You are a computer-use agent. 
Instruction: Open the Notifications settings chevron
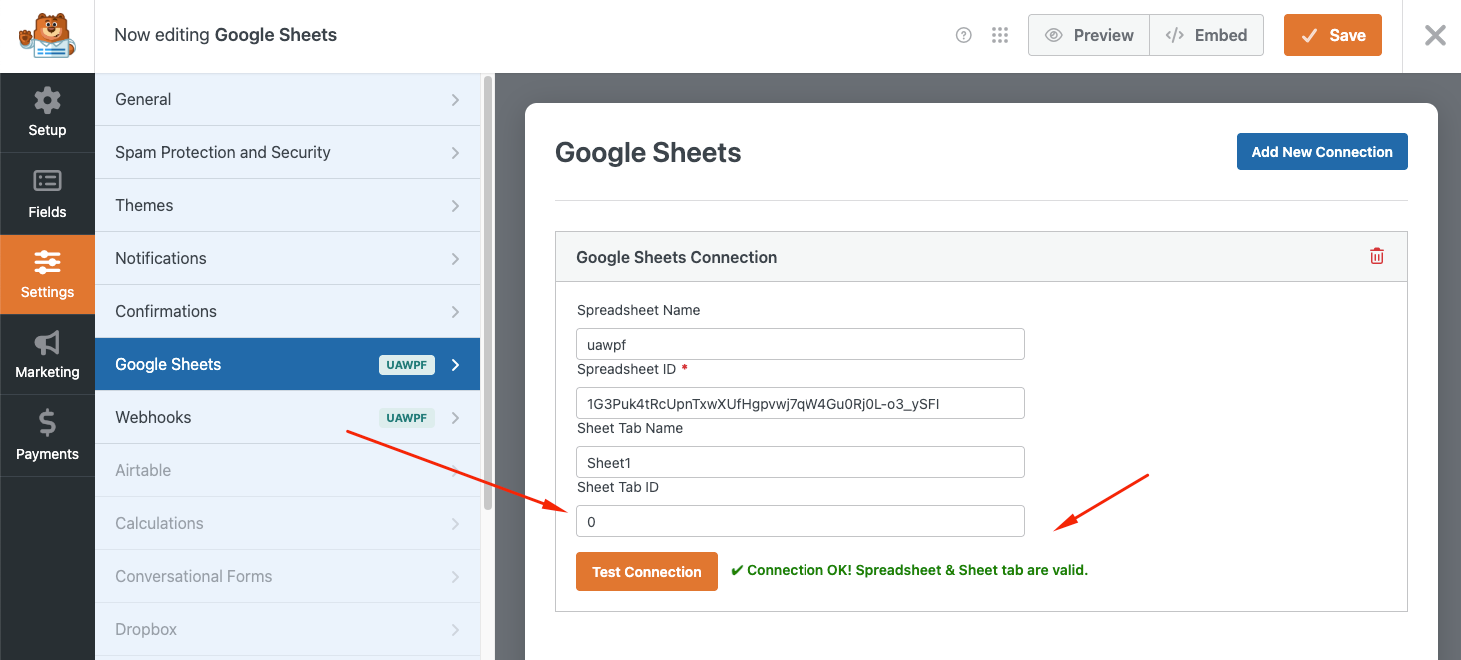455,258
